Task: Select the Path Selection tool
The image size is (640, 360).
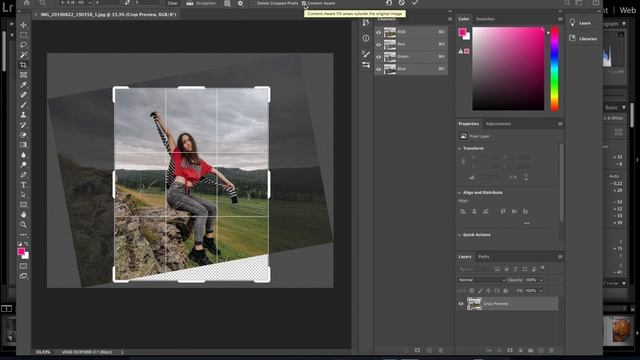Action: tap(23, 195)
